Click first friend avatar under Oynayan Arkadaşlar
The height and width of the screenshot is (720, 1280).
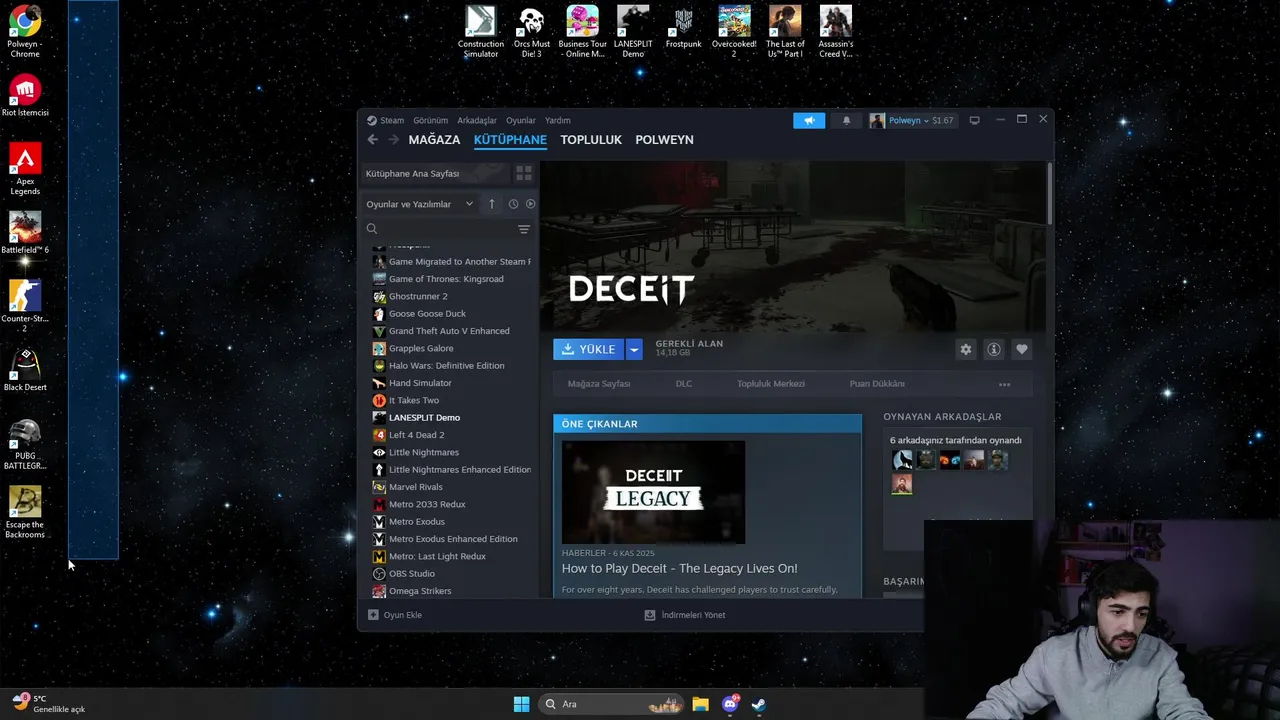[x=902, y=460]
